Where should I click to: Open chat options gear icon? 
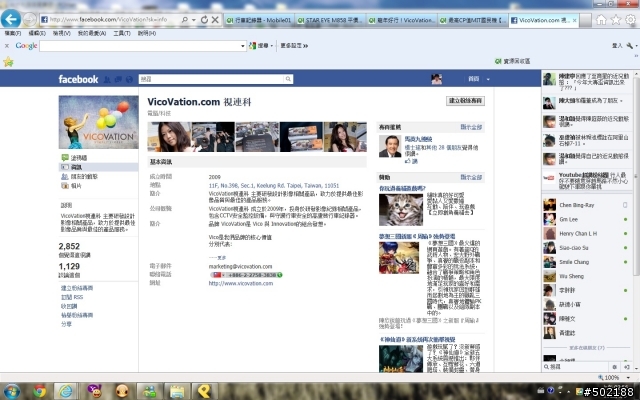(614, 367)
